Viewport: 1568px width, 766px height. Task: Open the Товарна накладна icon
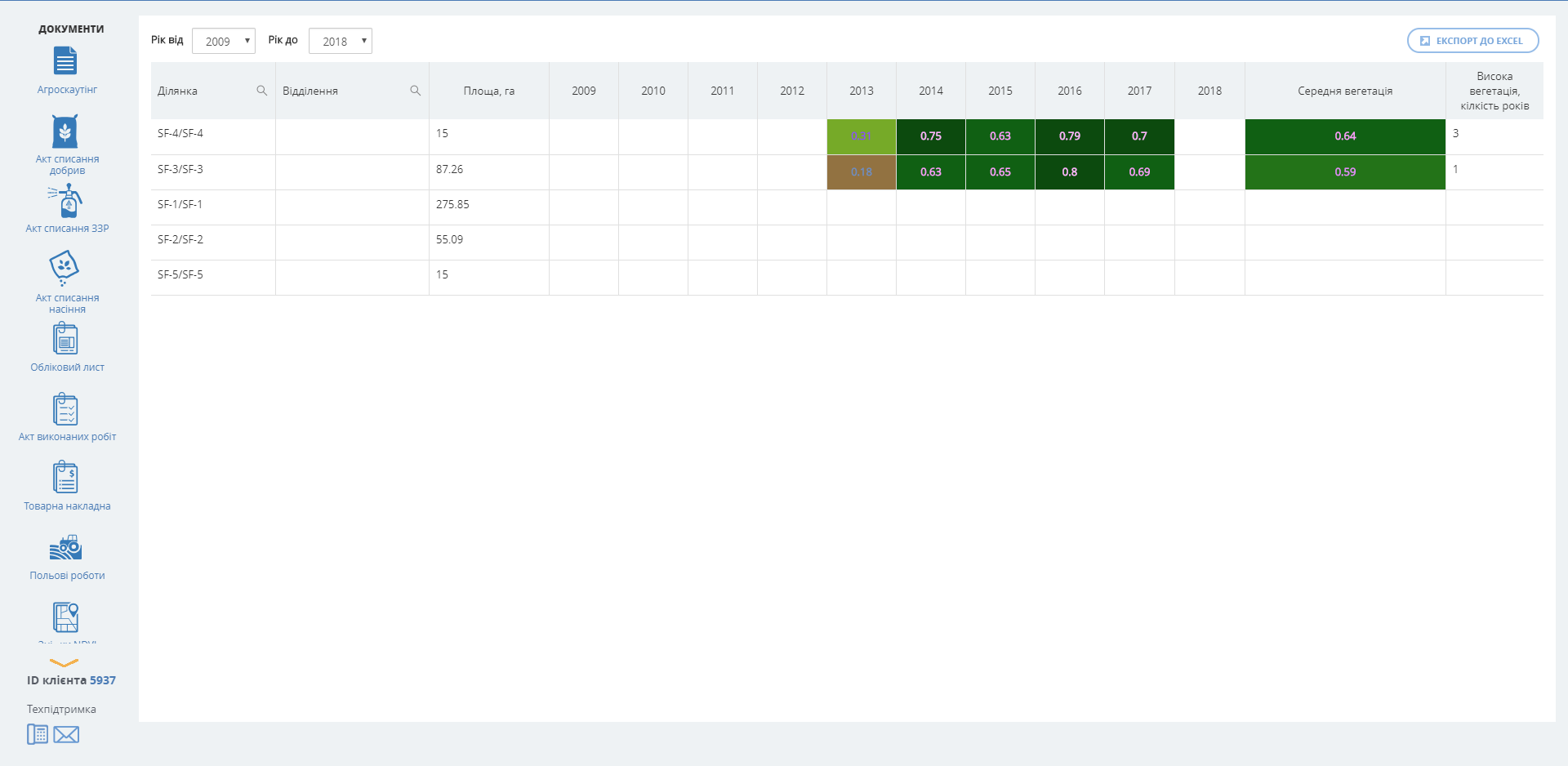coord(65,478)
